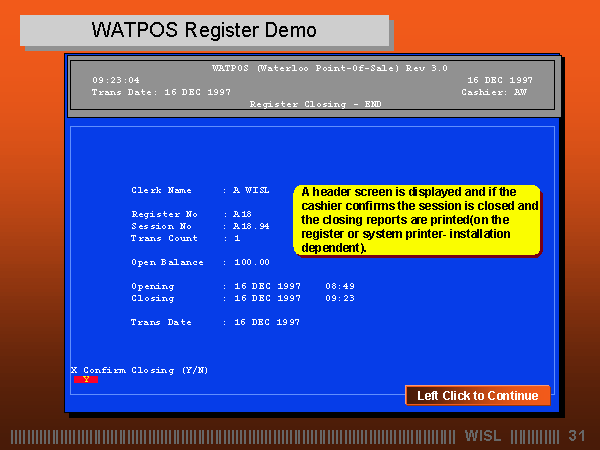Click the WATPOS Rev 3.0 header title
600x450 pixels.
(x=315, y=68)
